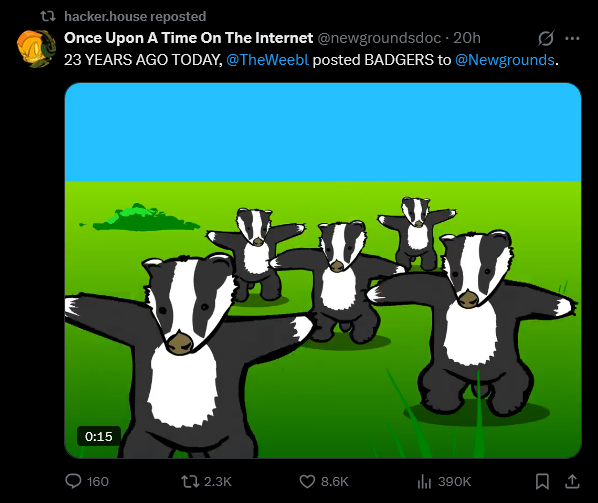Click the 0:15 video duration badge
Image resolution: width=598 pixels, height=503 pixels.
click(x=99, y=436)
